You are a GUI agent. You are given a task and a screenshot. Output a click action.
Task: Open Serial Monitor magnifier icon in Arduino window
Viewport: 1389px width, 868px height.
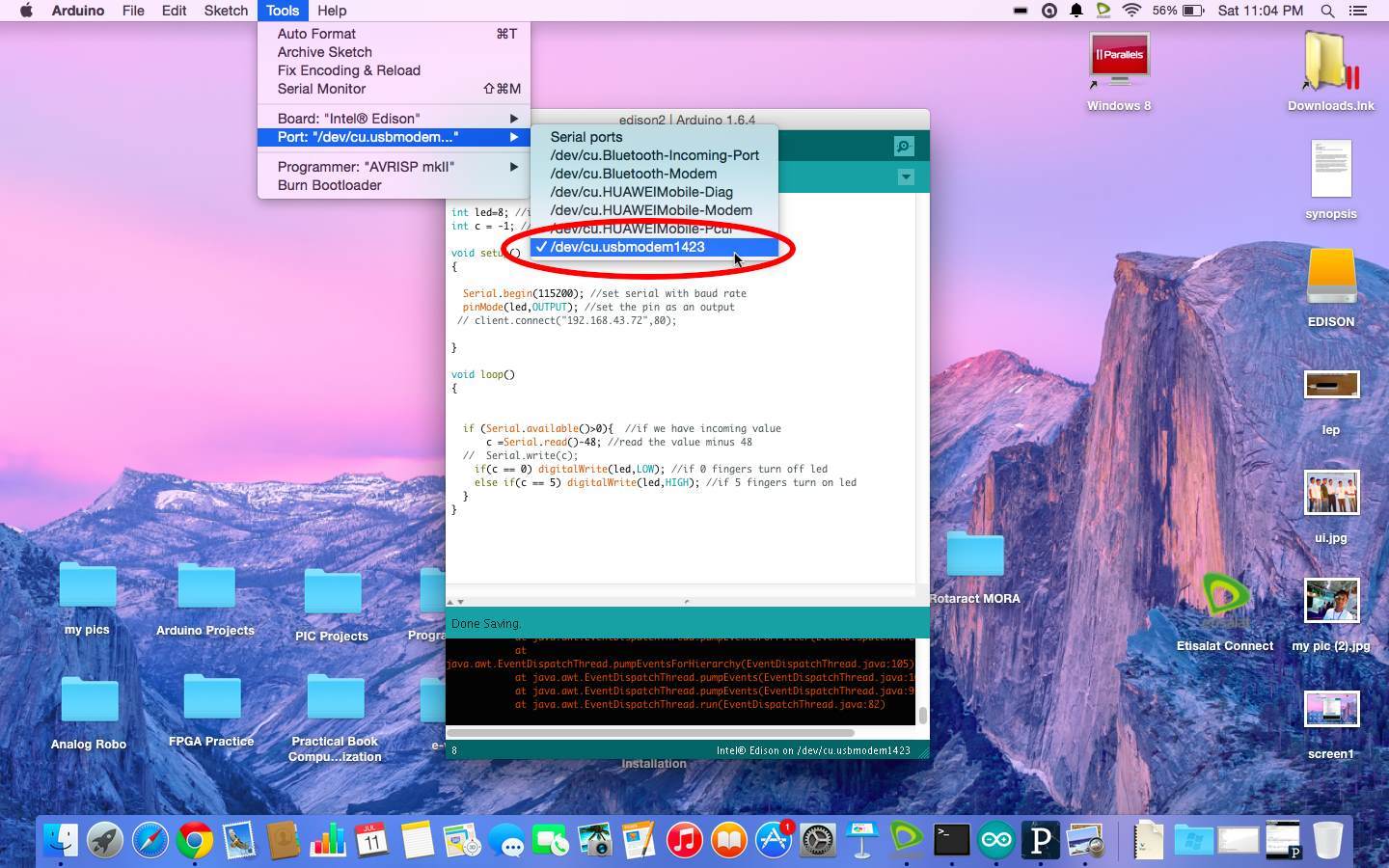(x=904, y=147)
